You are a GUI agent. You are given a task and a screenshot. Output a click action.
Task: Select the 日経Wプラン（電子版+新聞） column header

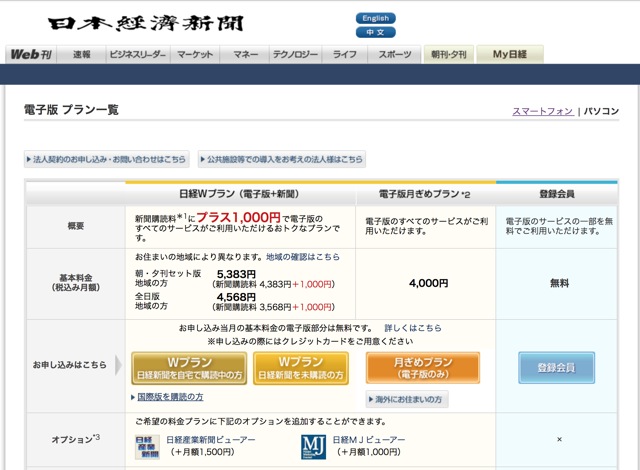(239, 194)
